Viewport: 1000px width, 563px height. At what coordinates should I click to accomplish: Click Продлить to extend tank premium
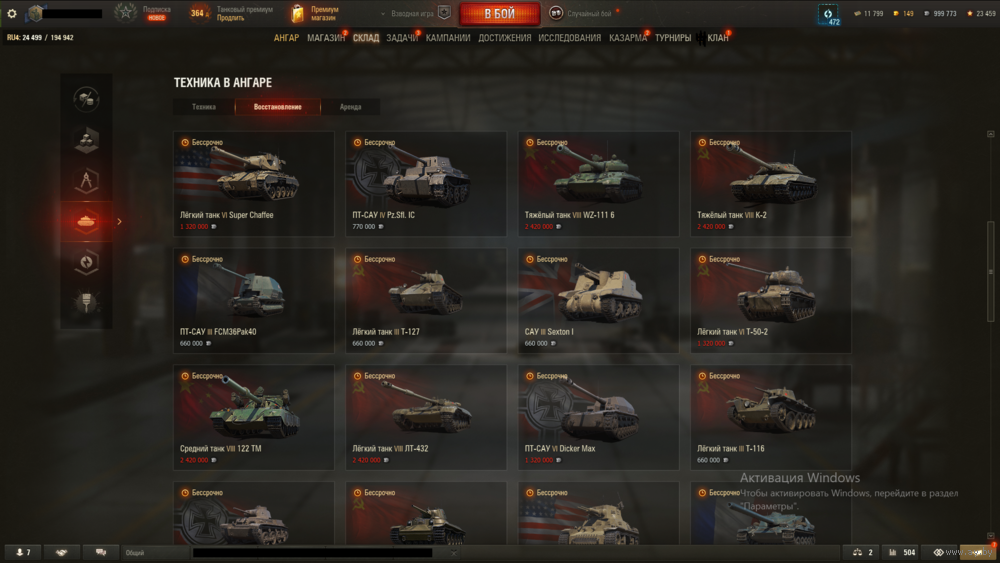230,18
